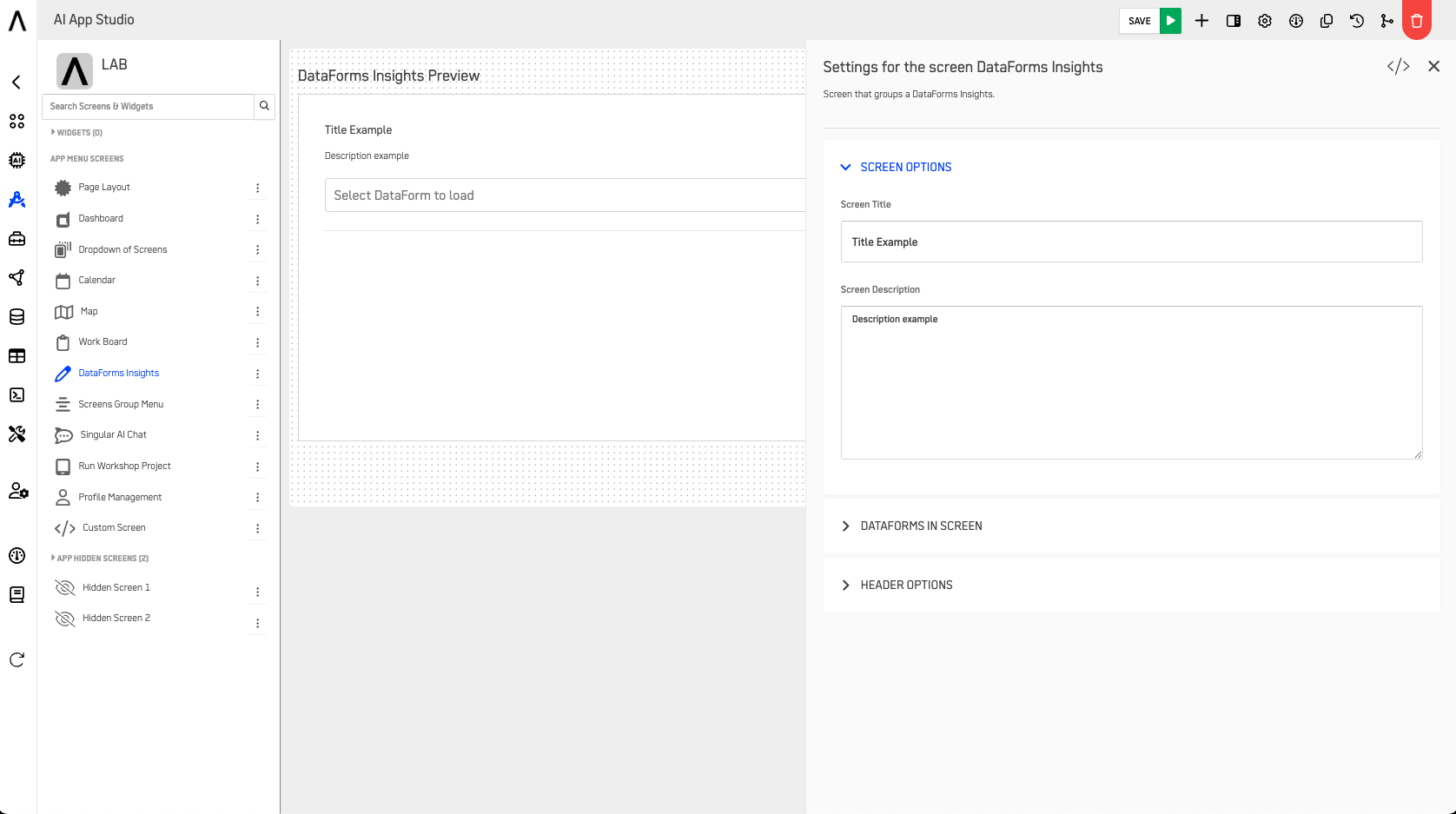
Task: Go back using left sidebar arrow
Action: point(17,83)
